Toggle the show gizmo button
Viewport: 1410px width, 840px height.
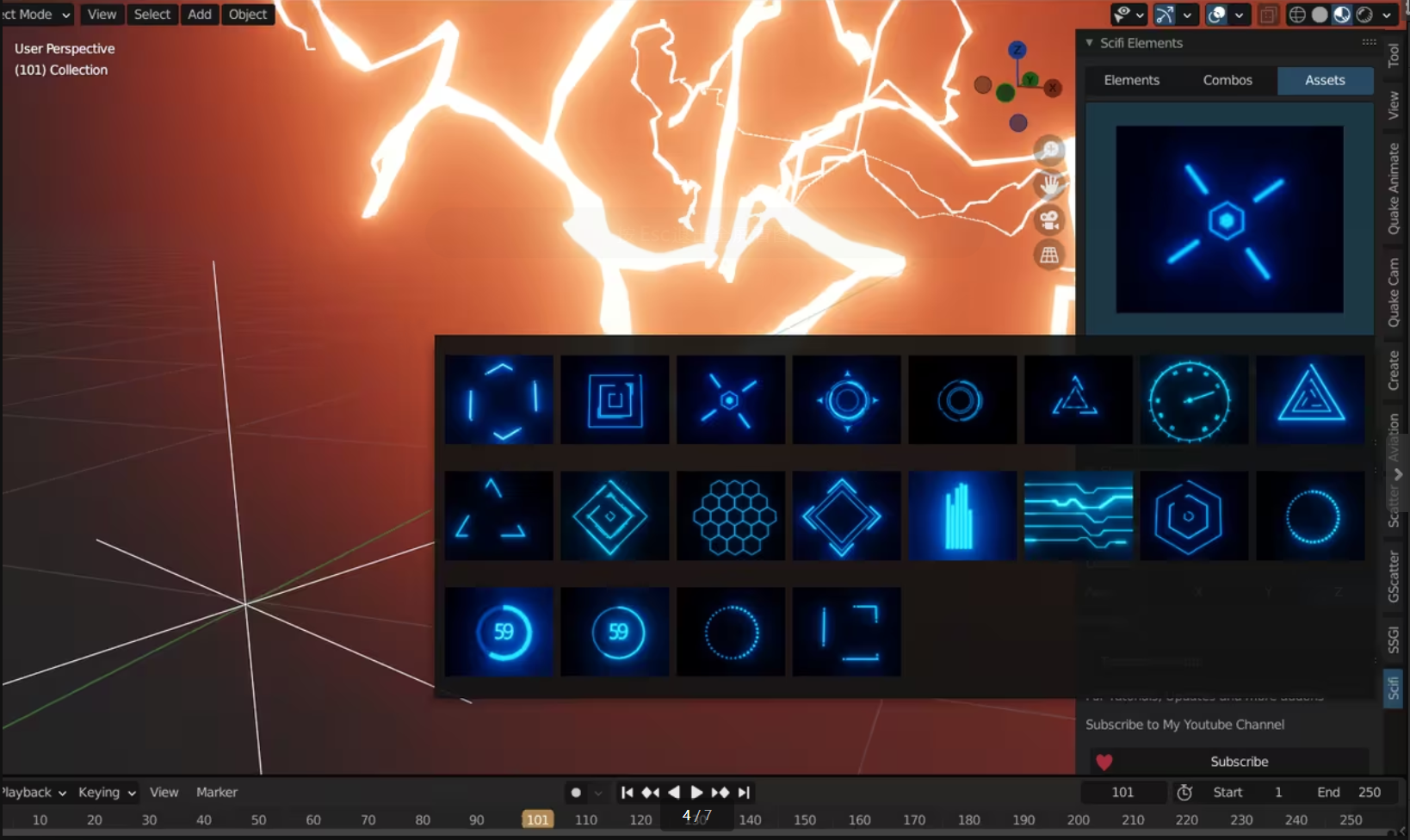(1165, 15)
